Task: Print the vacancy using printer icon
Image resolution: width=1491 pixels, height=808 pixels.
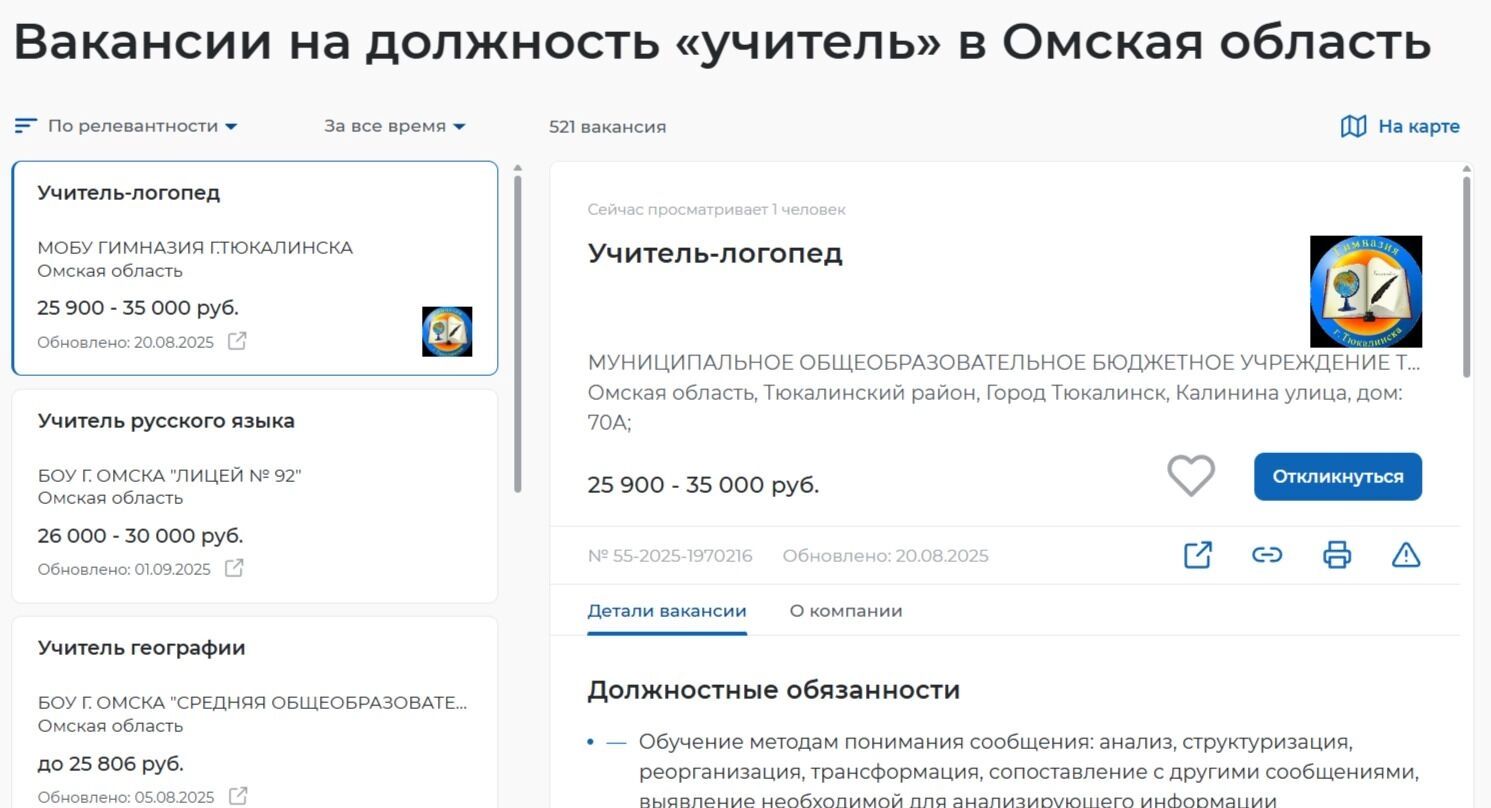Action: 1337,555
